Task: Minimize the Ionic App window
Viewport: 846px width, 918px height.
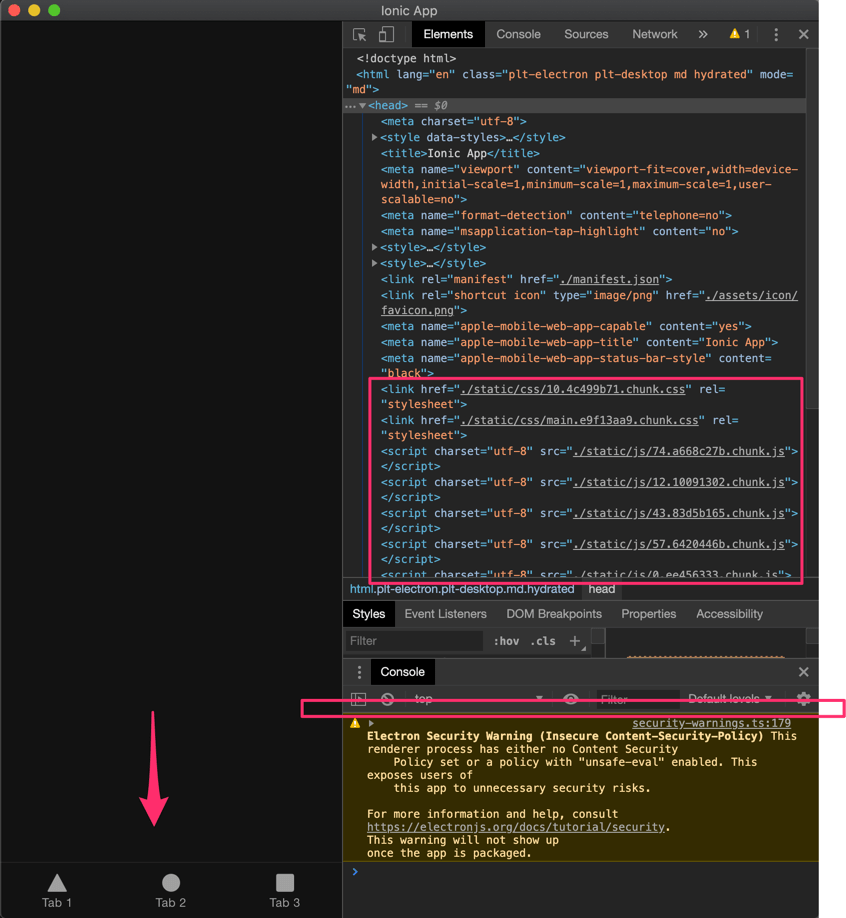Action: point(34,10)
